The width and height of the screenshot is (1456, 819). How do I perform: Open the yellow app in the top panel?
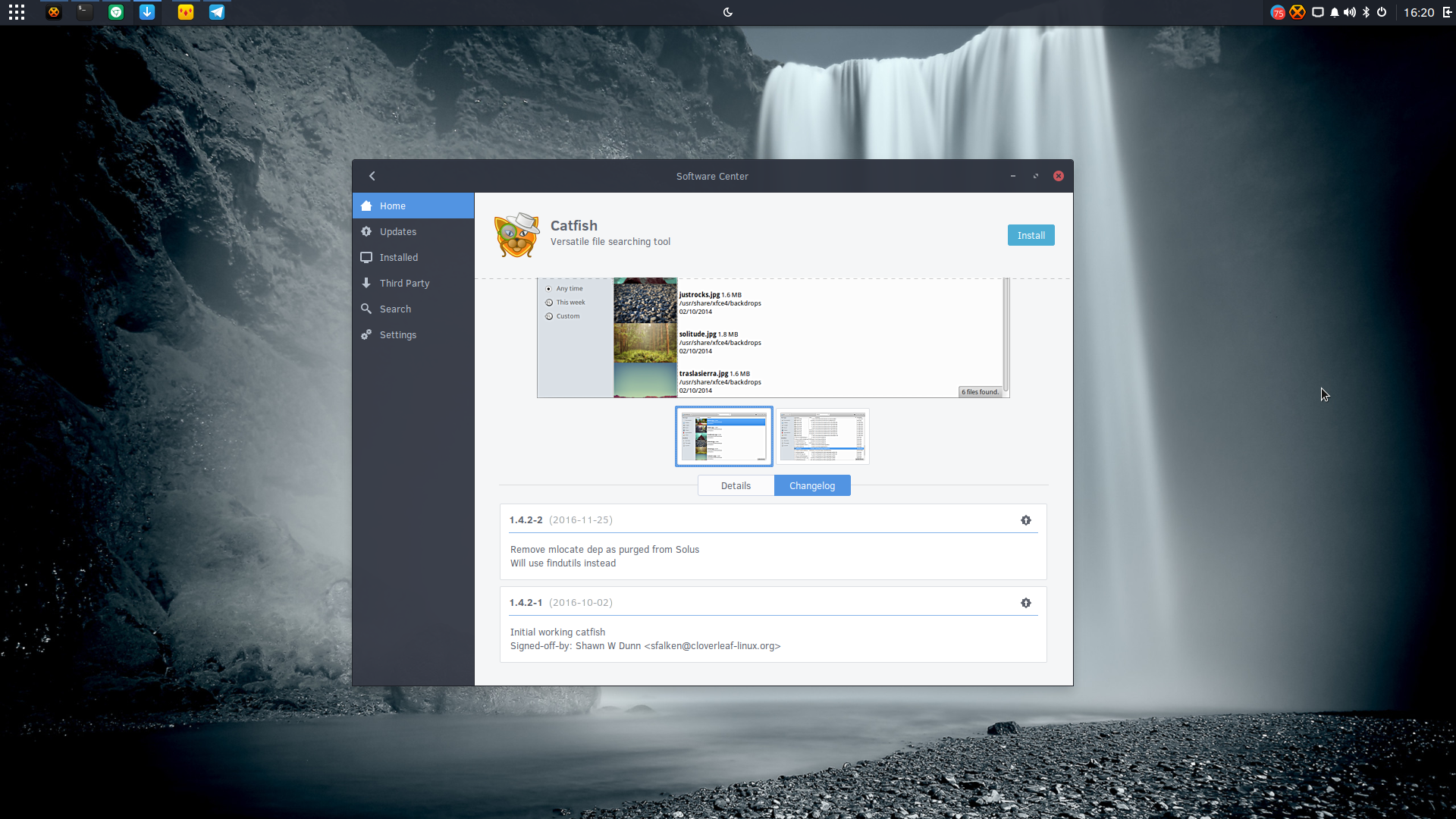point(186,12)
